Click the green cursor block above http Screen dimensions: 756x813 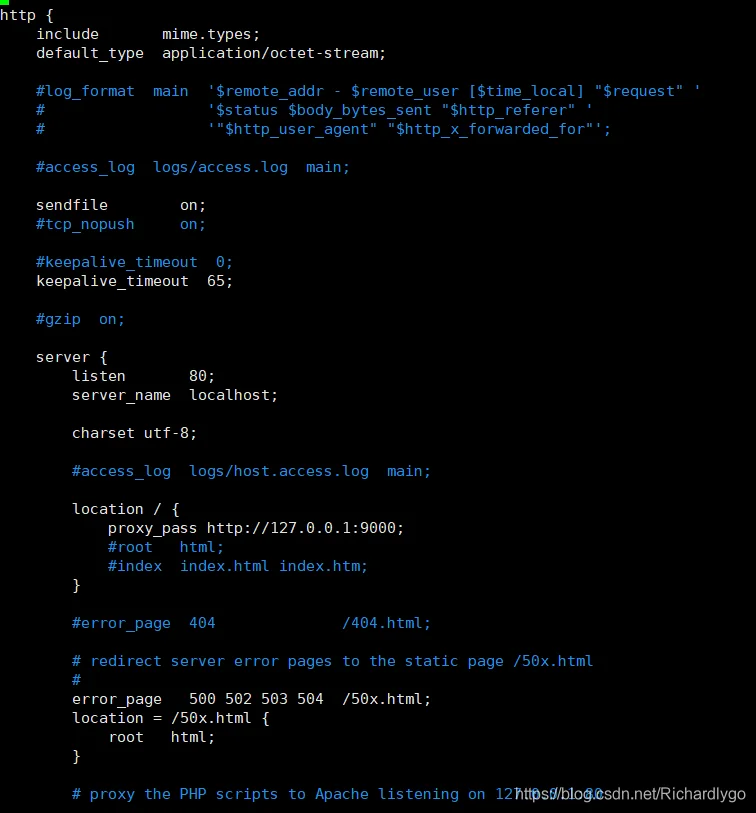click(5, 2)
